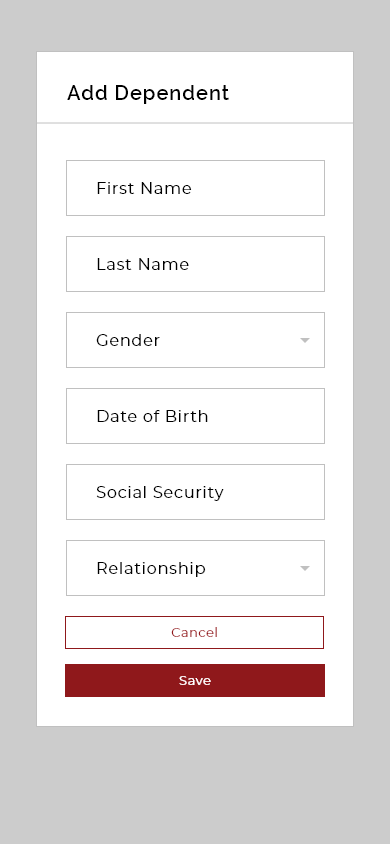The height and width of the screenshot is (844, 390).
Task: Click the "Date of Birth" placeholder text
Action: coord(152,416)
